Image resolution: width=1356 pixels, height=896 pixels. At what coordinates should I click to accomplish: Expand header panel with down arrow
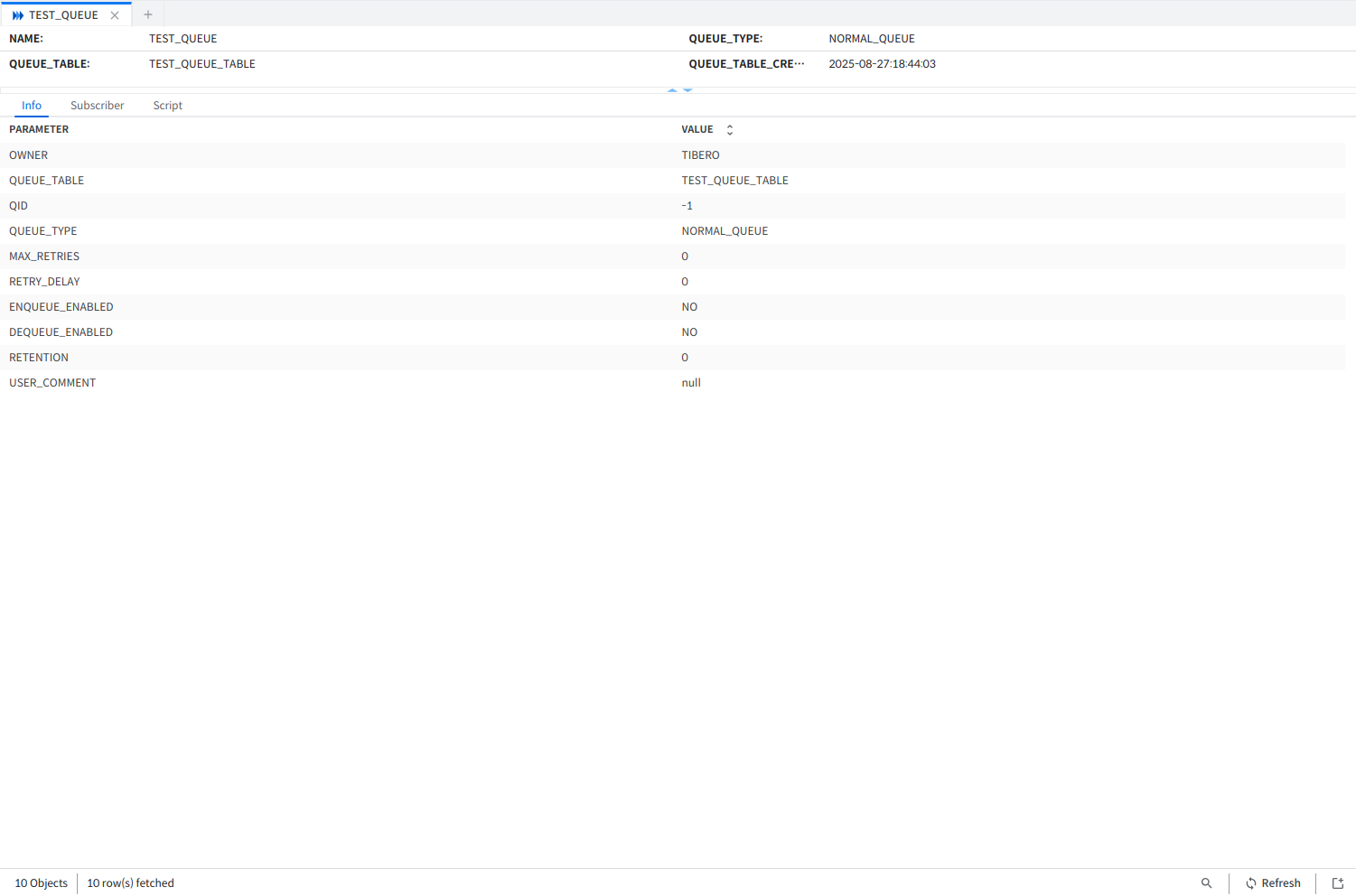[687, 90]
